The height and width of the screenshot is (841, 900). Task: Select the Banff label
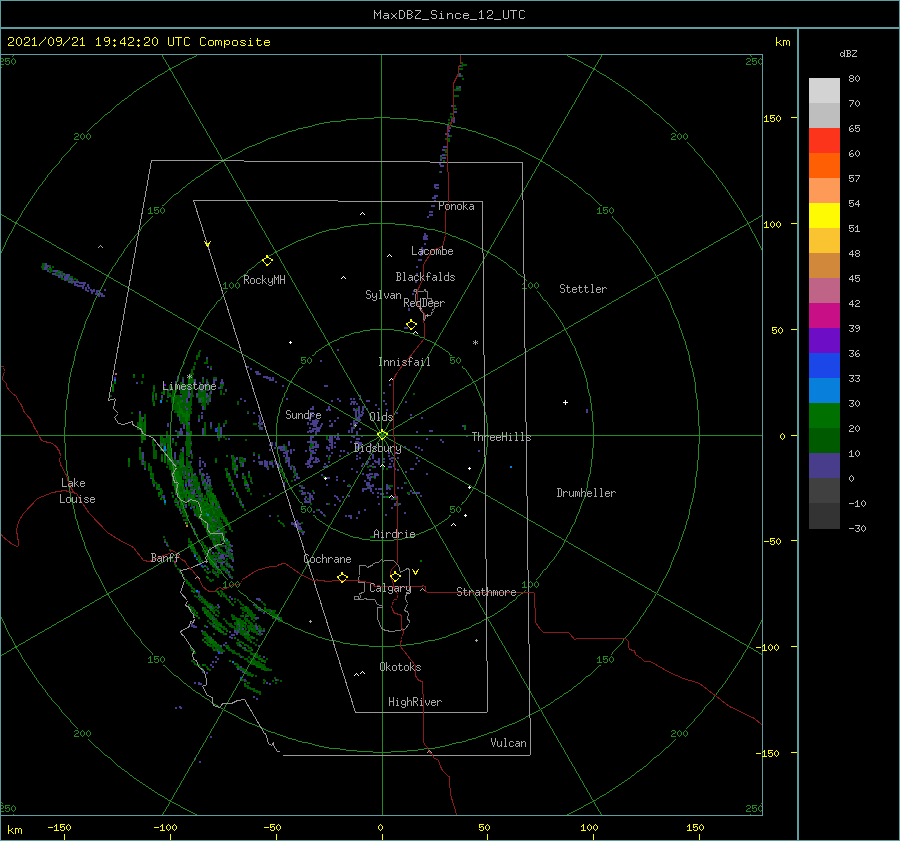coord(165,557)
